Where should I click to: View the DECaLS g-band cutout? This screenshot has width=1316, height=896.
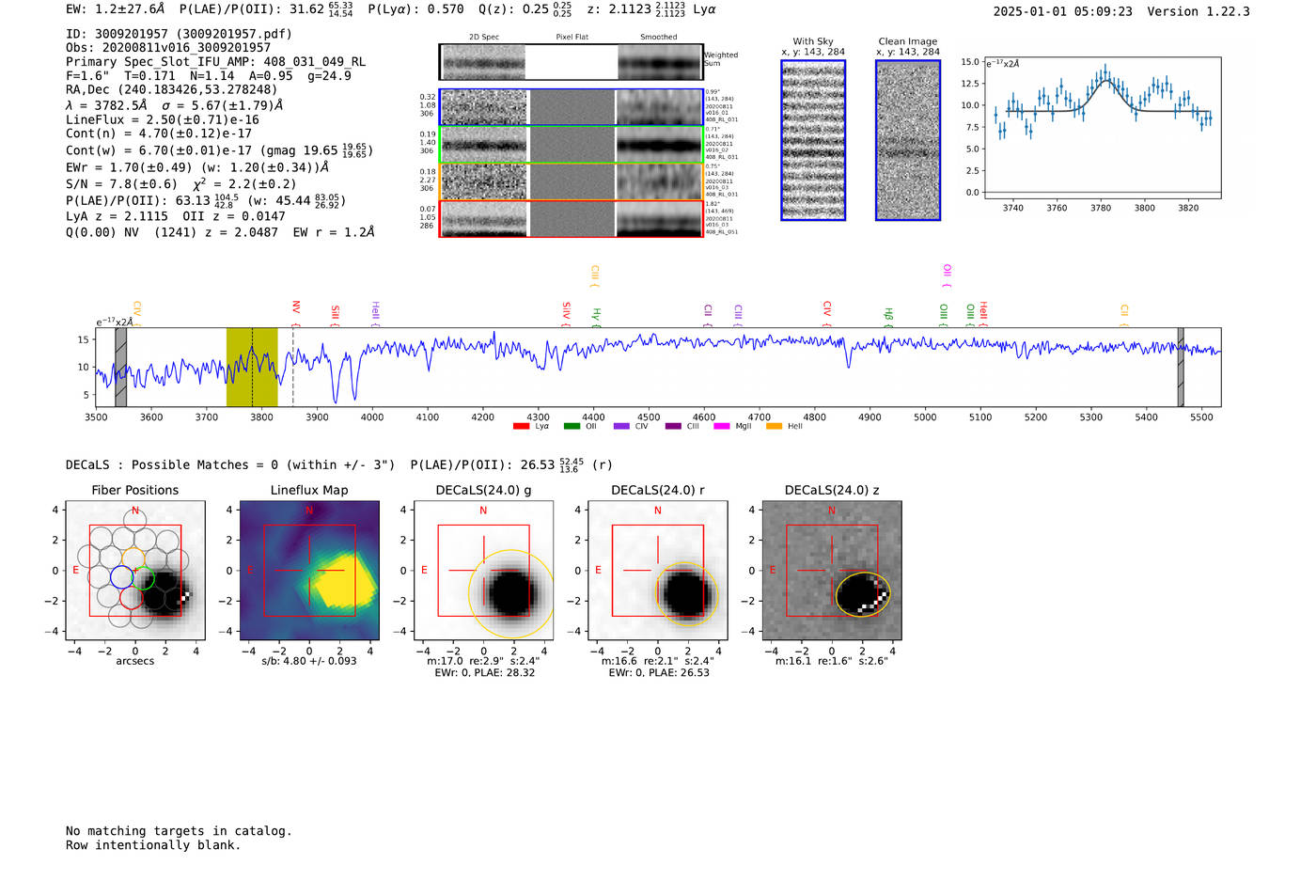coord(483,571)
